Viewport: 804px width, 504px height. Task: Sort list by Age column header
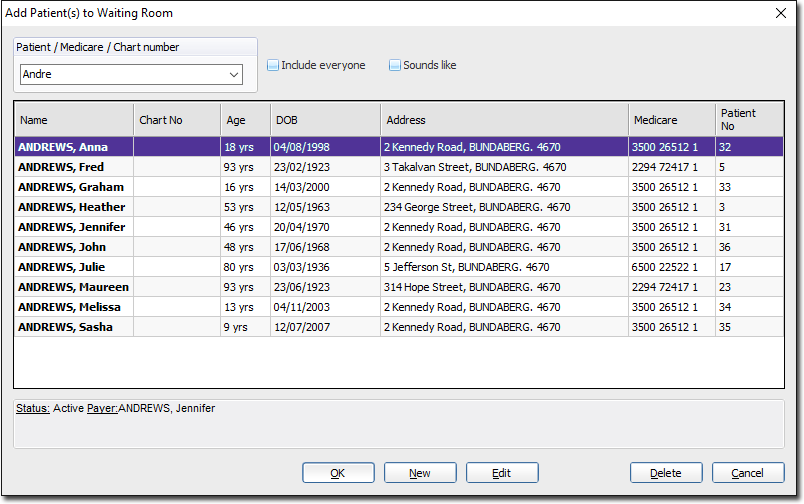click(x=245, y=120)
